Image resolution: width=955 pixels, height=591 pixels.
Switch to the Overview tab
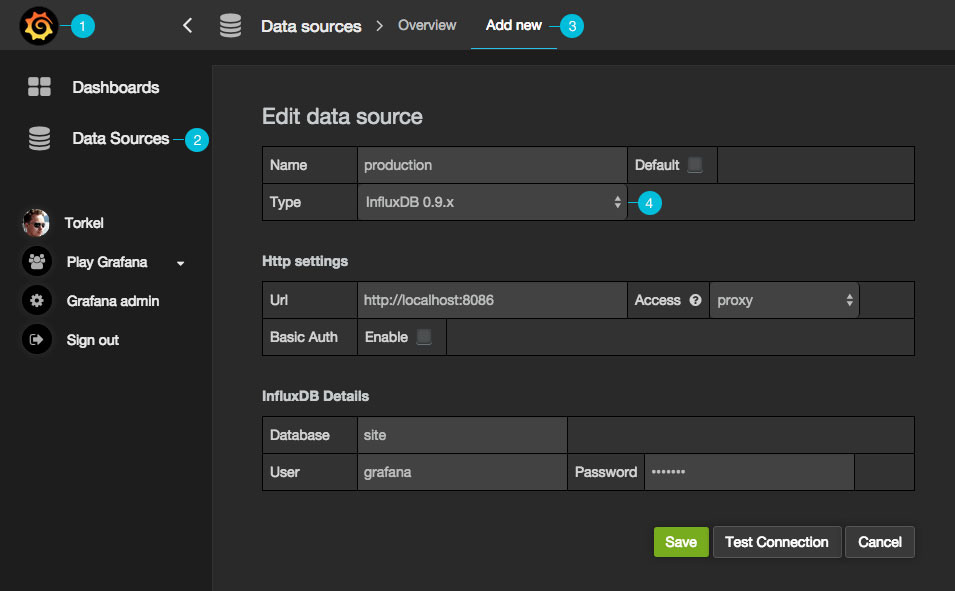coord(427,25)
